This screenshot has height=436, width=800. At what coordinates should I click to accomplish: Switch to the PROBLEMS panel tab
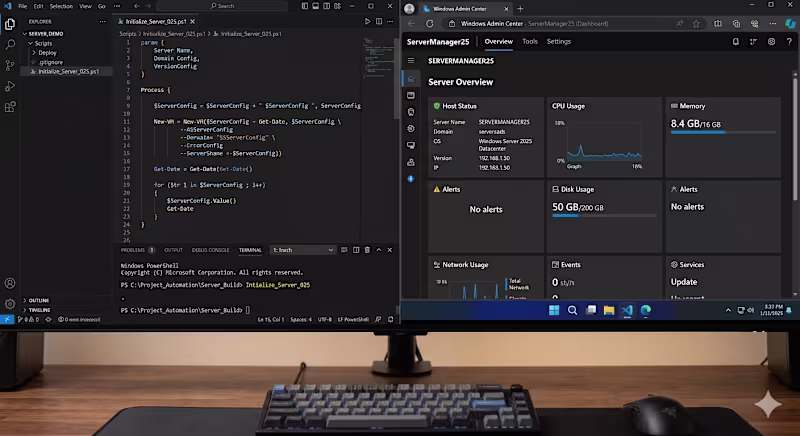137,250
